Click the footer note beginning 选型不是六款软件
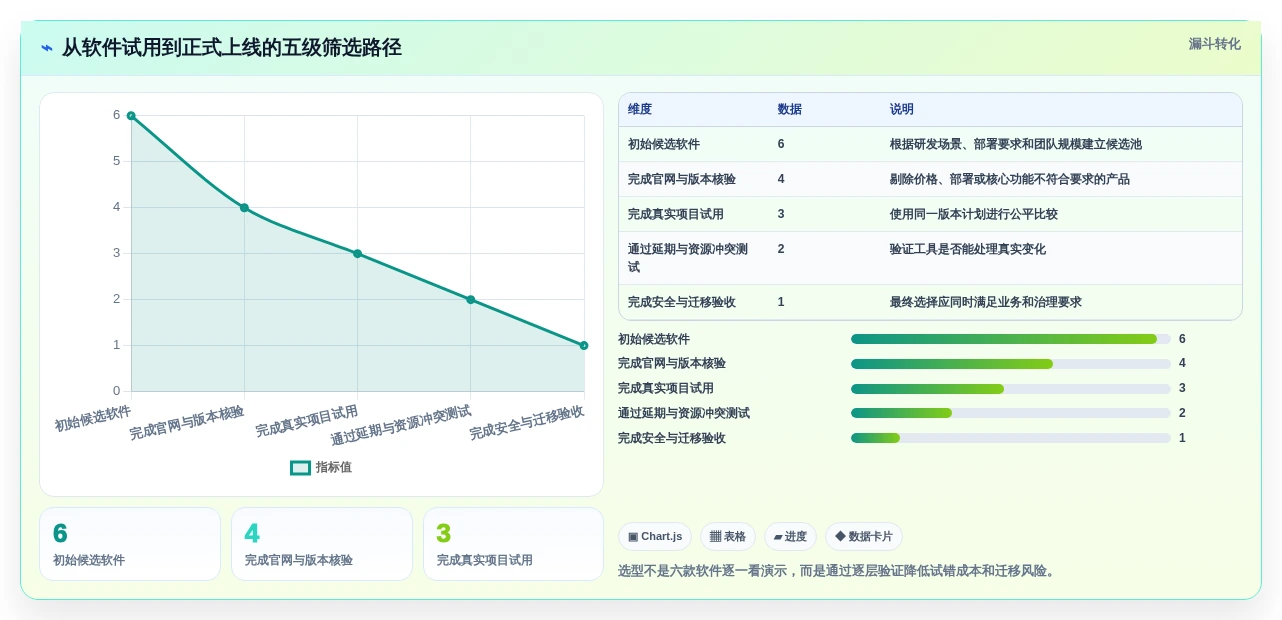Viewport: 1282px width, 620px height. click(838, 571)
